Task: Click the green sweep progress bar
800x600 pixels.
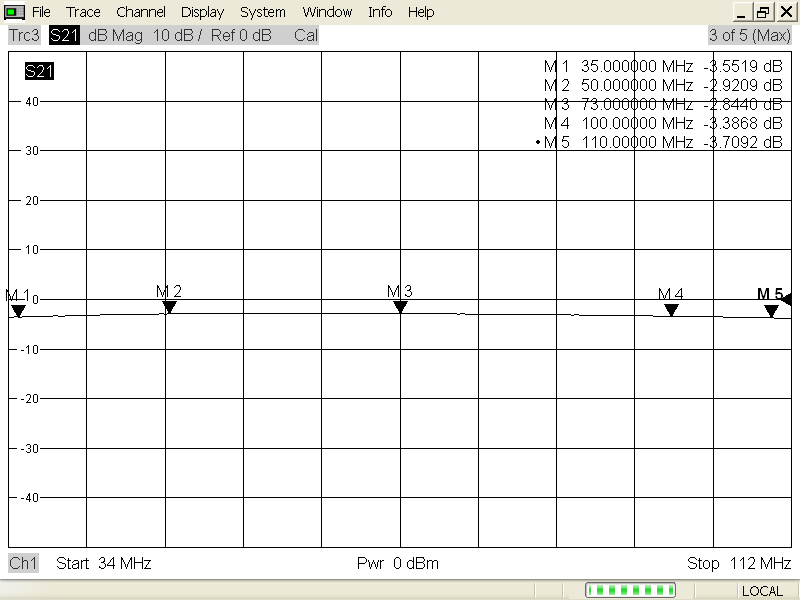Action: tap(630, 590)
